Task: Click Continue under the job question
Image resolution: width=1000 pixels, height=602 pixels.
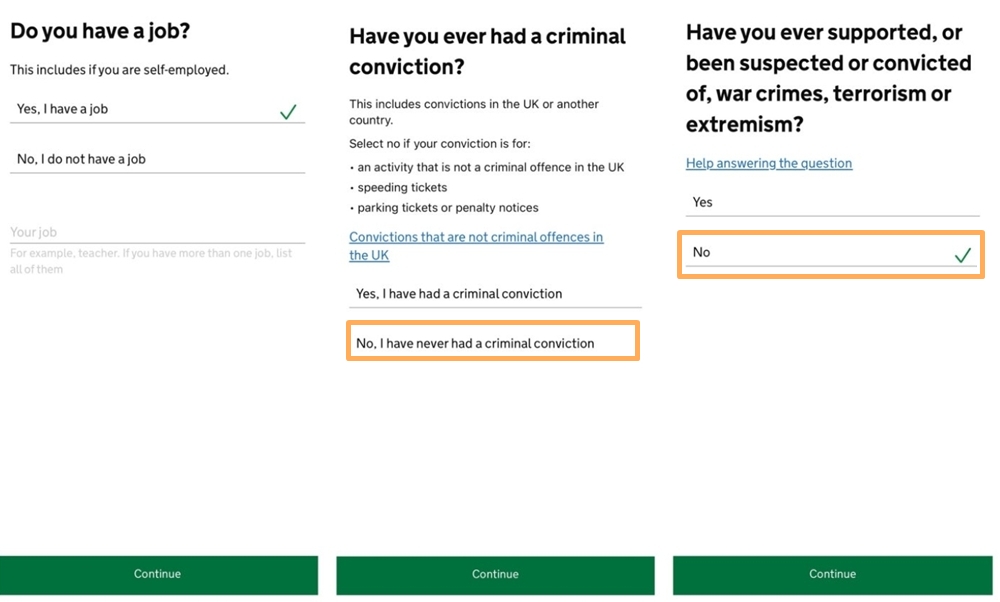Action: coord(158,575)
